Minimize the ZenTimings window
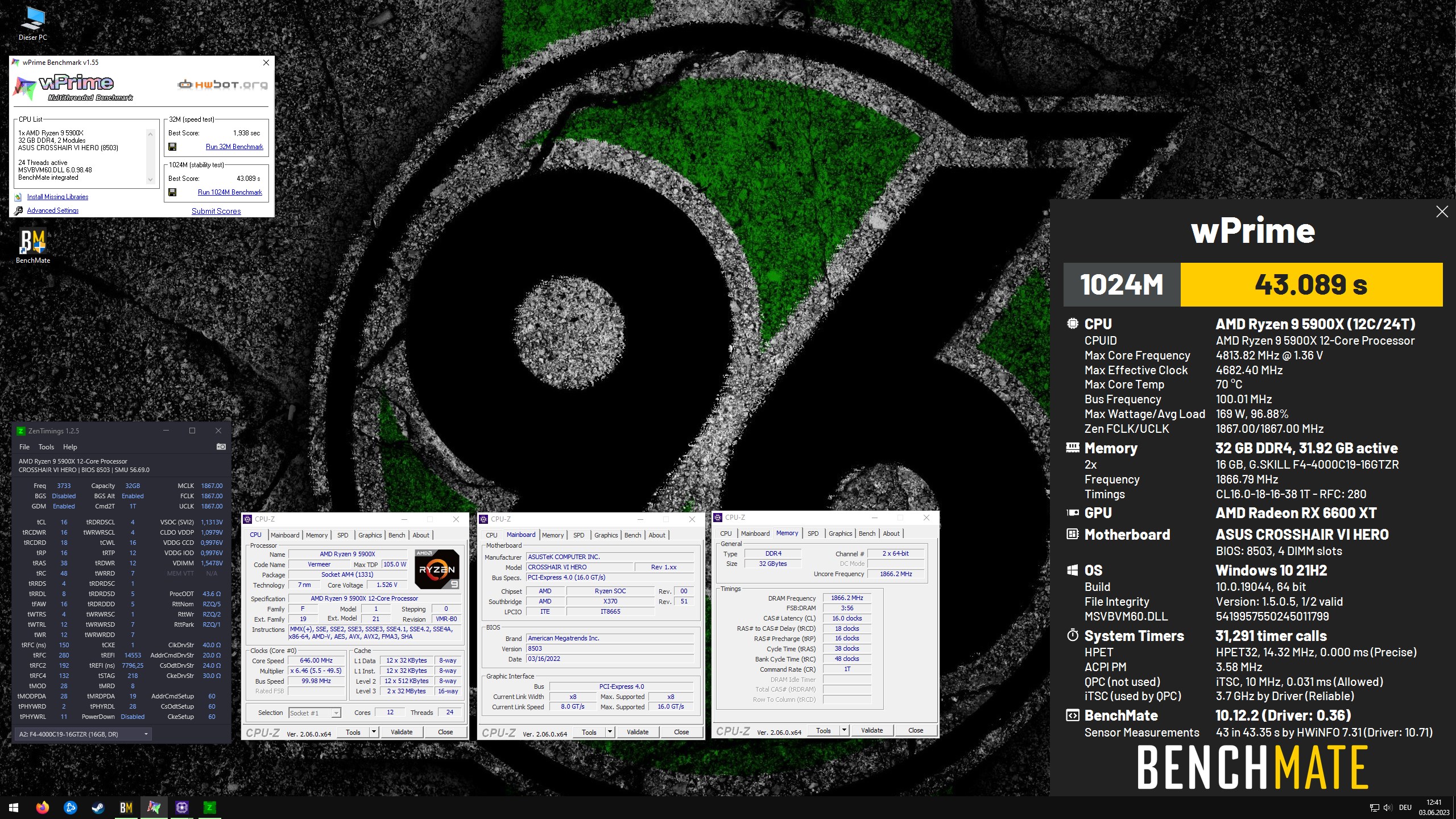 pyautogui.click(x=166, y=431)
